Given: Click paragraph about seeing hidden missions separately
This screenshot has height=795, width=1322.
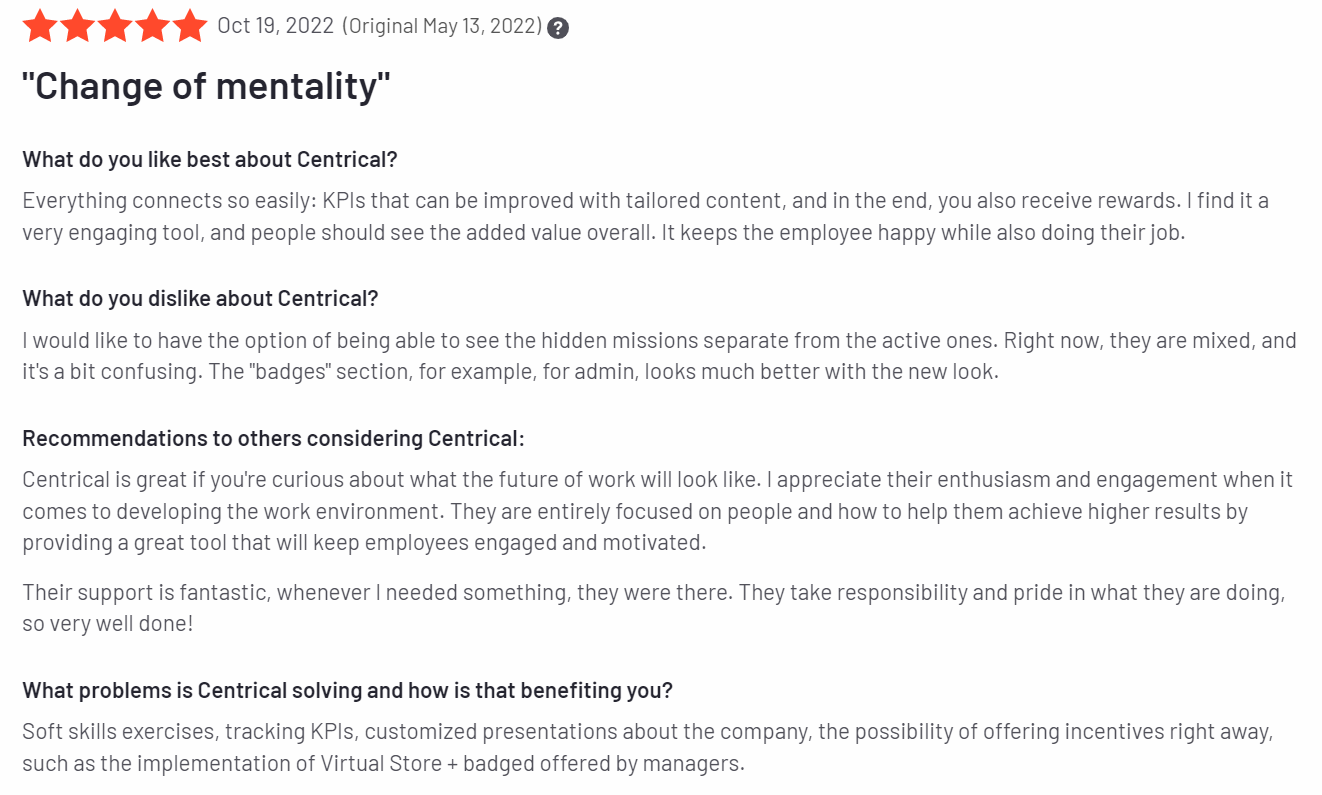Looking at the screenshot, I should 659,356.
